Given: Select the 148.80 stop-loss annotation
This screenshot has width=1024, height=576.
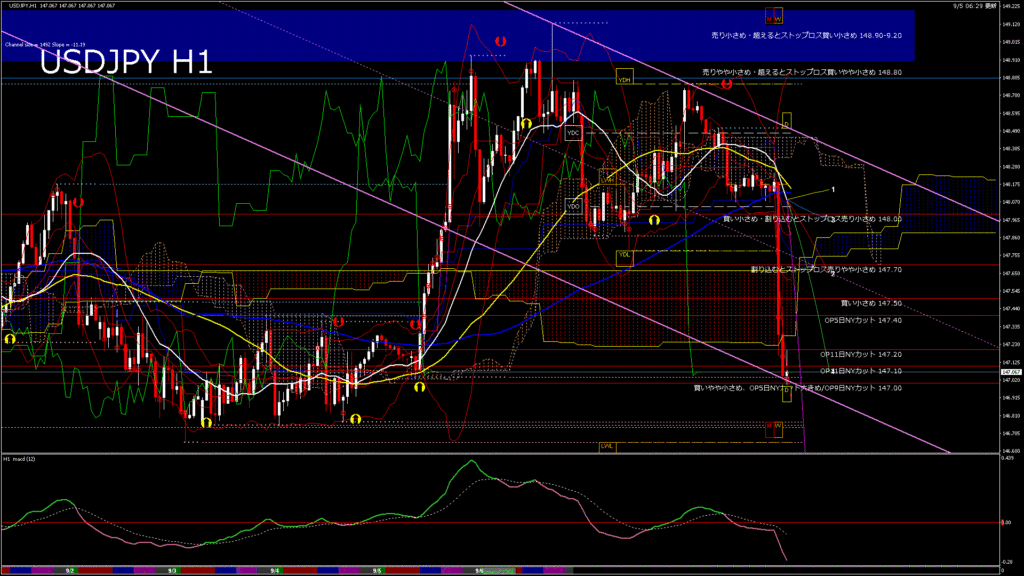Looking at the screenshot, I should (802, 72).
